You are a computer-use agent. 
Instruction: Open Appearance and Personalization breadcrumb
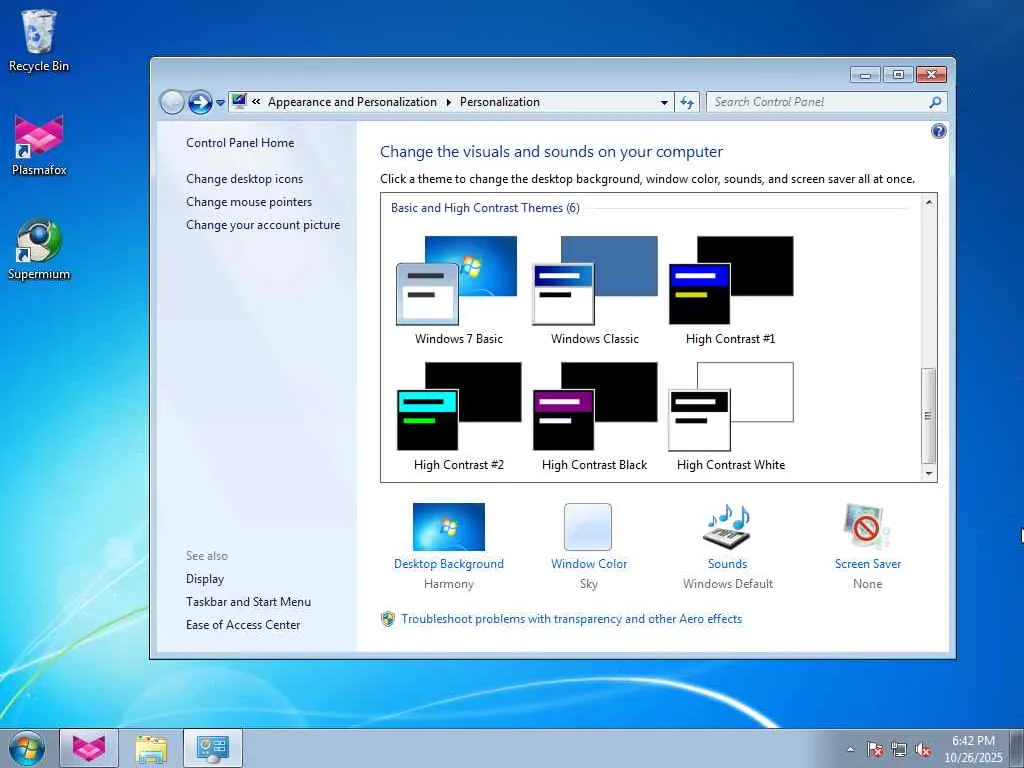pos(352,102)
